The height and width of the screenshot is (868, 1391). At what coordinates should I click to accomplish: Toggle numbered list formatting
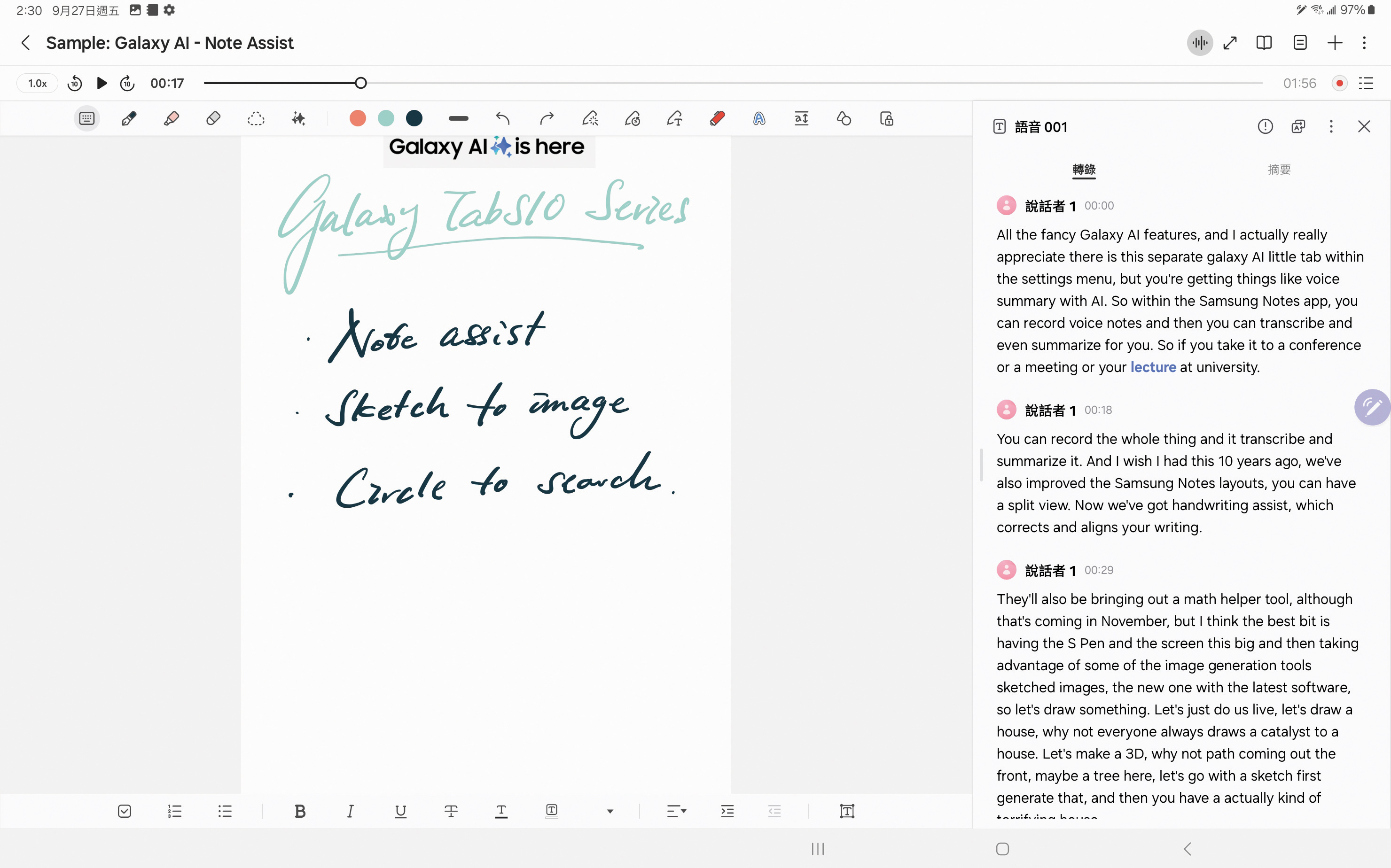tap(175, 811)
